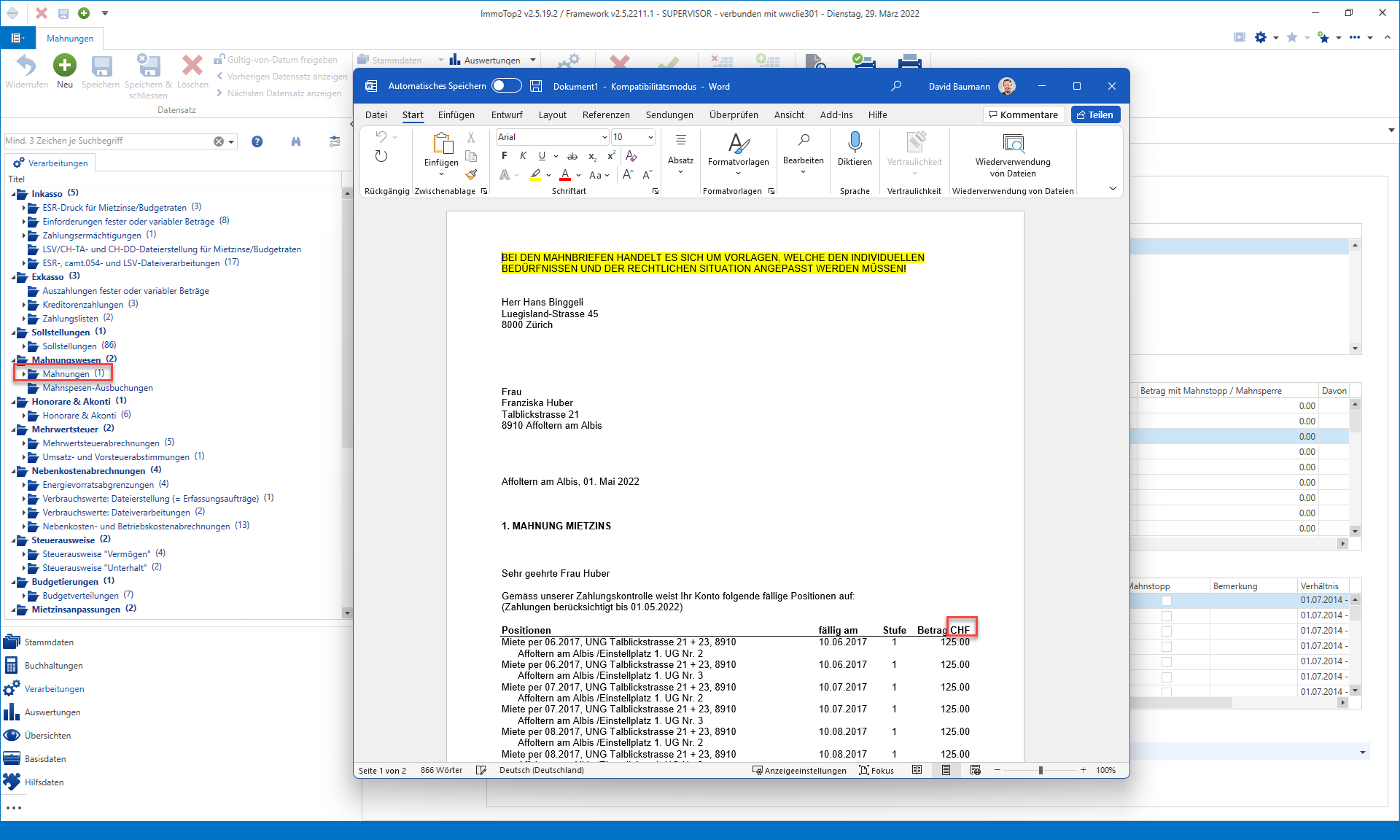Click the Widerrufen undo arrow in ImmoTop2
Screen dimensions: 1400x840
coord(26,65)
